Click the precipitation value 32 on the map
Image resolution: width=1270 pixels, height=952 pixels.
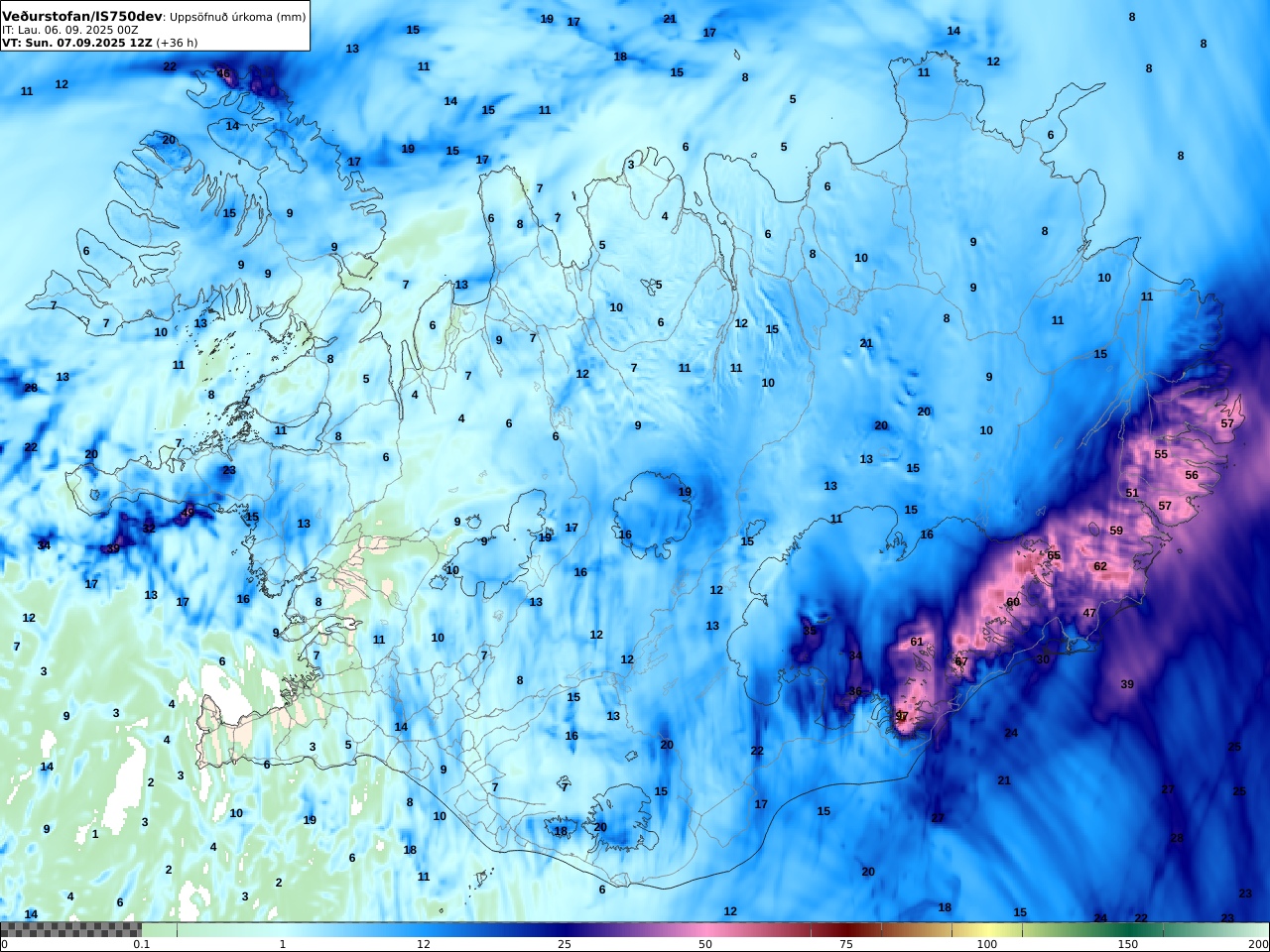[x=149, y=529]
